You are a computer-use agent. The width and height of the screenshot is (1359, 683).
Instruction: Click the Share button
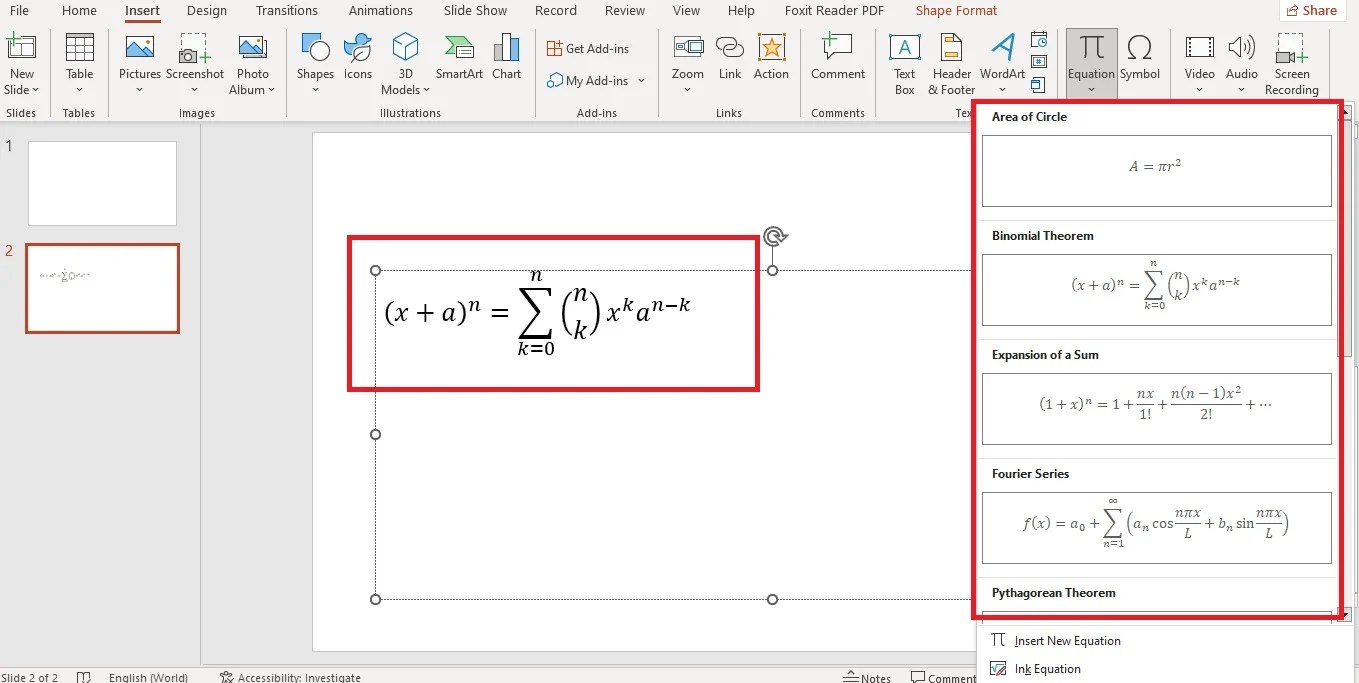pyautogui.click(x=1311, y=10)
